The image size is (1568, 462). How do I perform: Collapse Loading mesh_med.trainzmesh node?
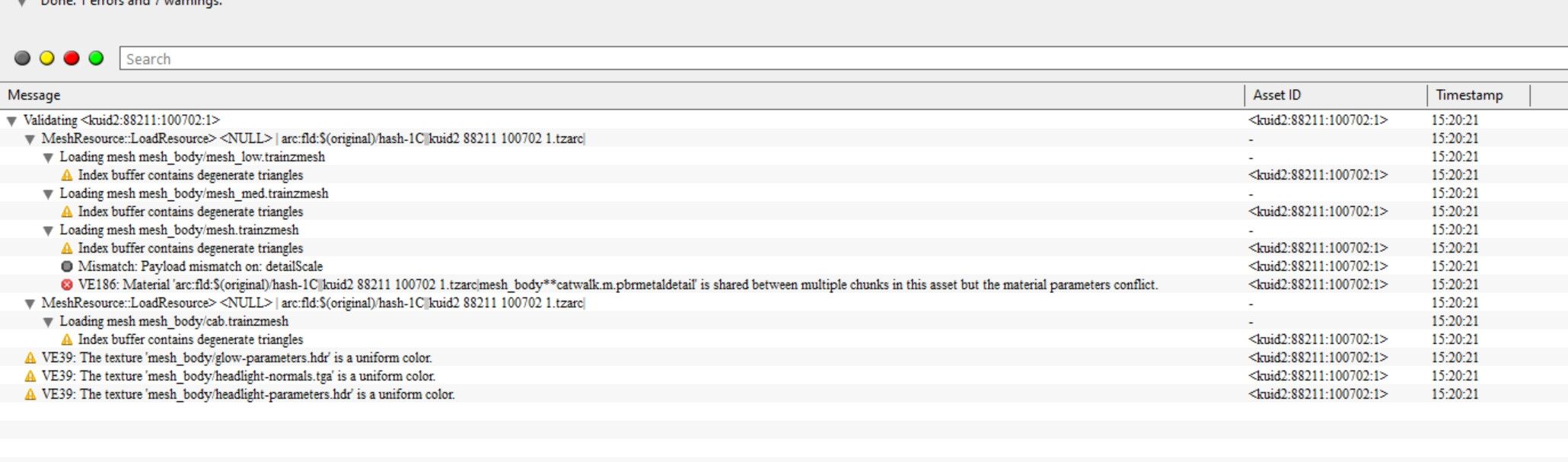(48, 194)
